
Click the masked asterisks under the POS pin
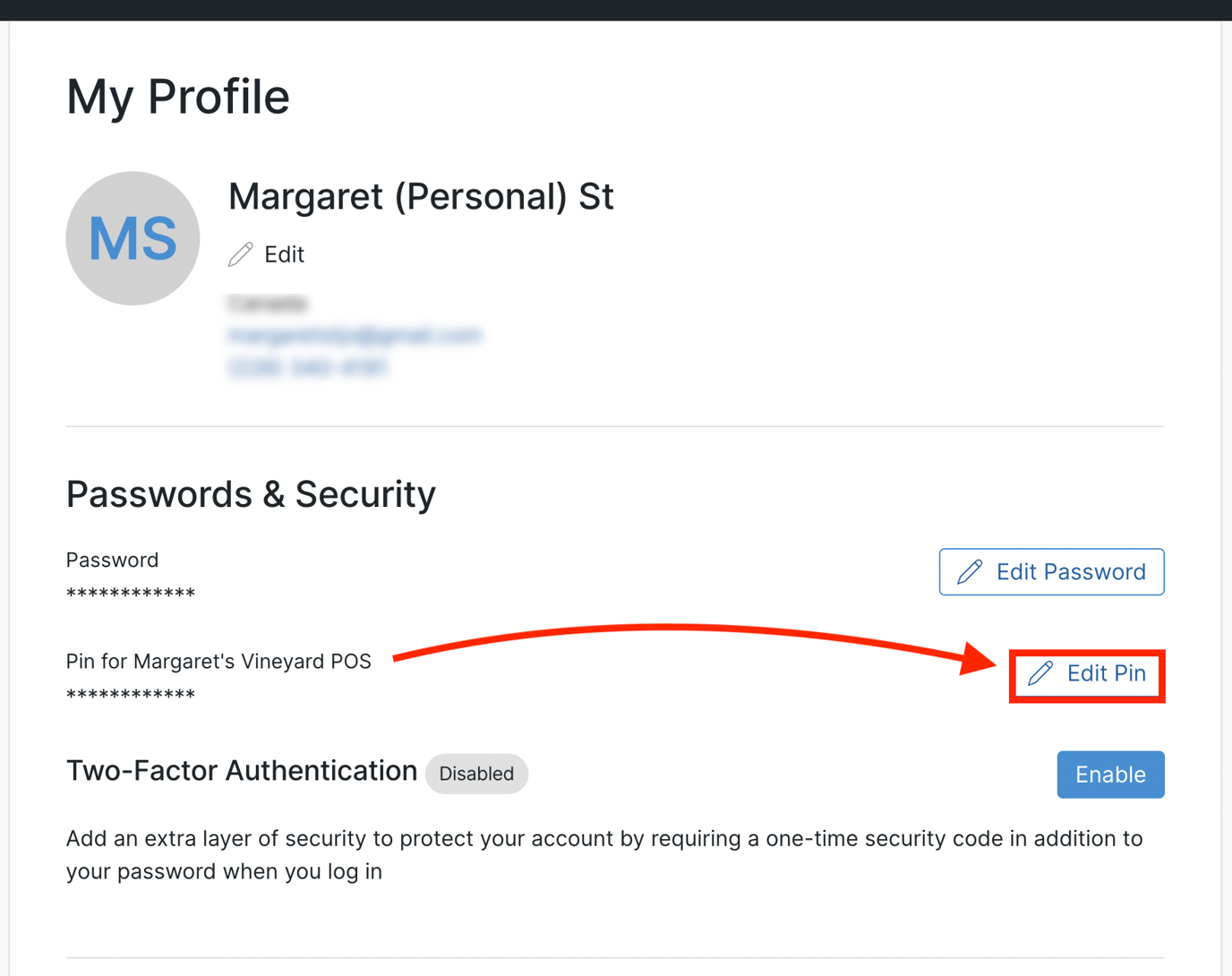131,695
